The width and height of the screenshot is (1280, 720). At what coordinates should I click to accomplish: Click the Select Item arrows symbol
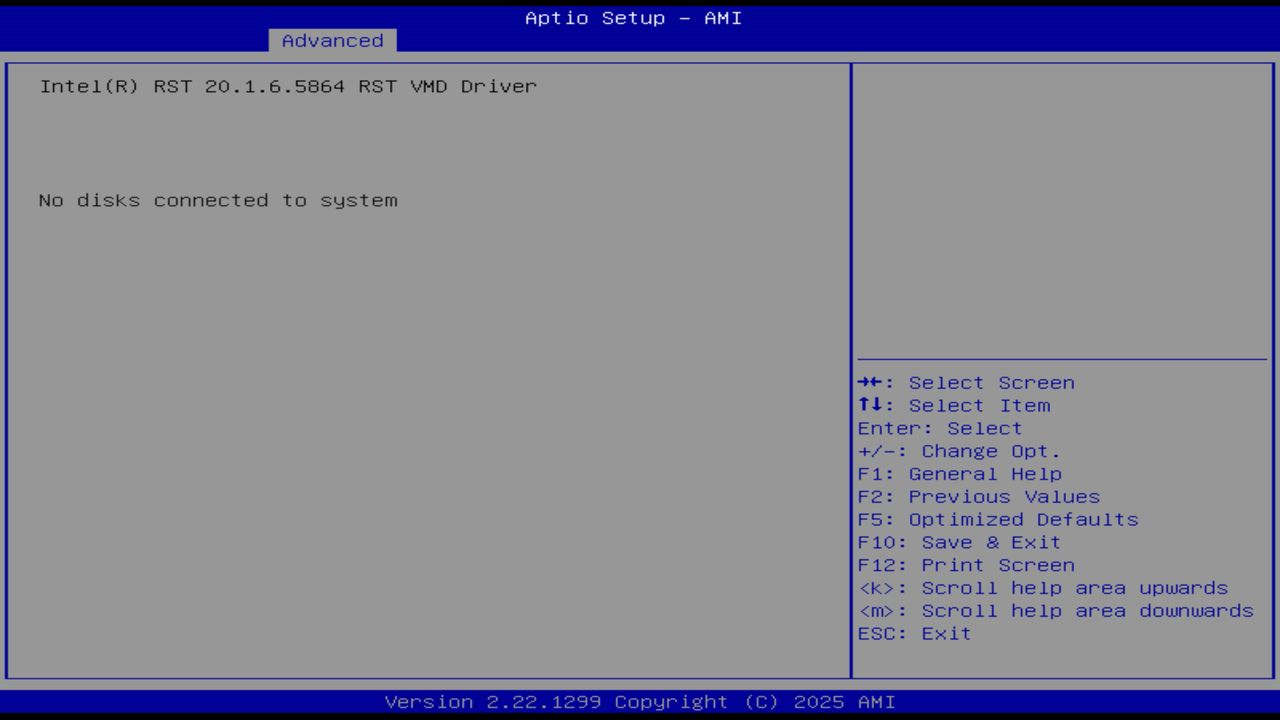(x=873, y=405)
